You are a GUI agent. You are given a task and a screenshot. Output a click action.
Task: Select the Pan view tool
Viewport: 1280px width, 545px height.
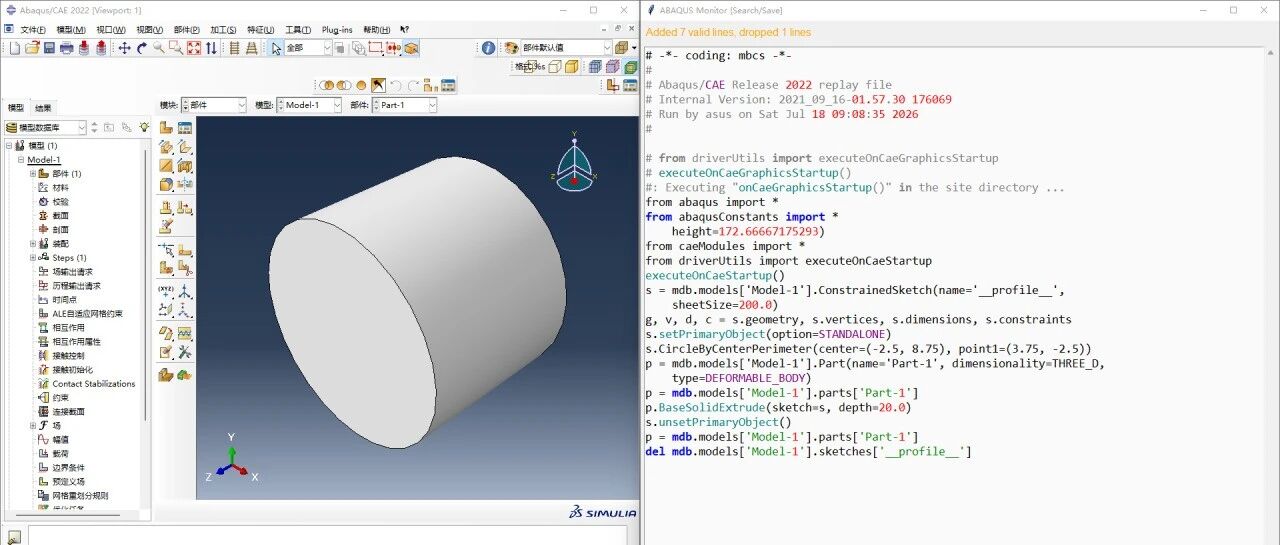click(x=125, y=48)
